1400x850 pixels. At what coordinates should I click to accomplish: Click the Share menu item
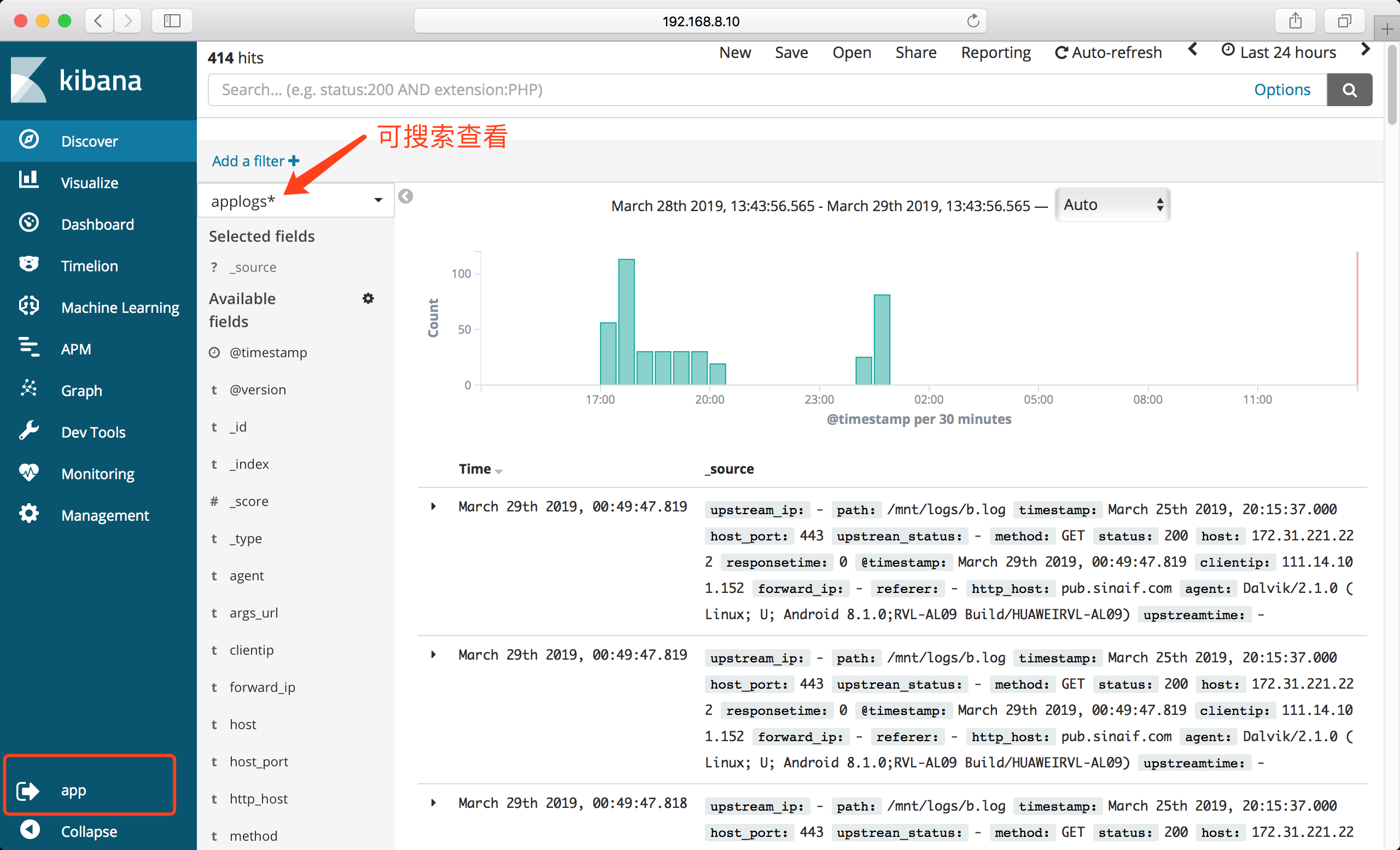(915, 53)
